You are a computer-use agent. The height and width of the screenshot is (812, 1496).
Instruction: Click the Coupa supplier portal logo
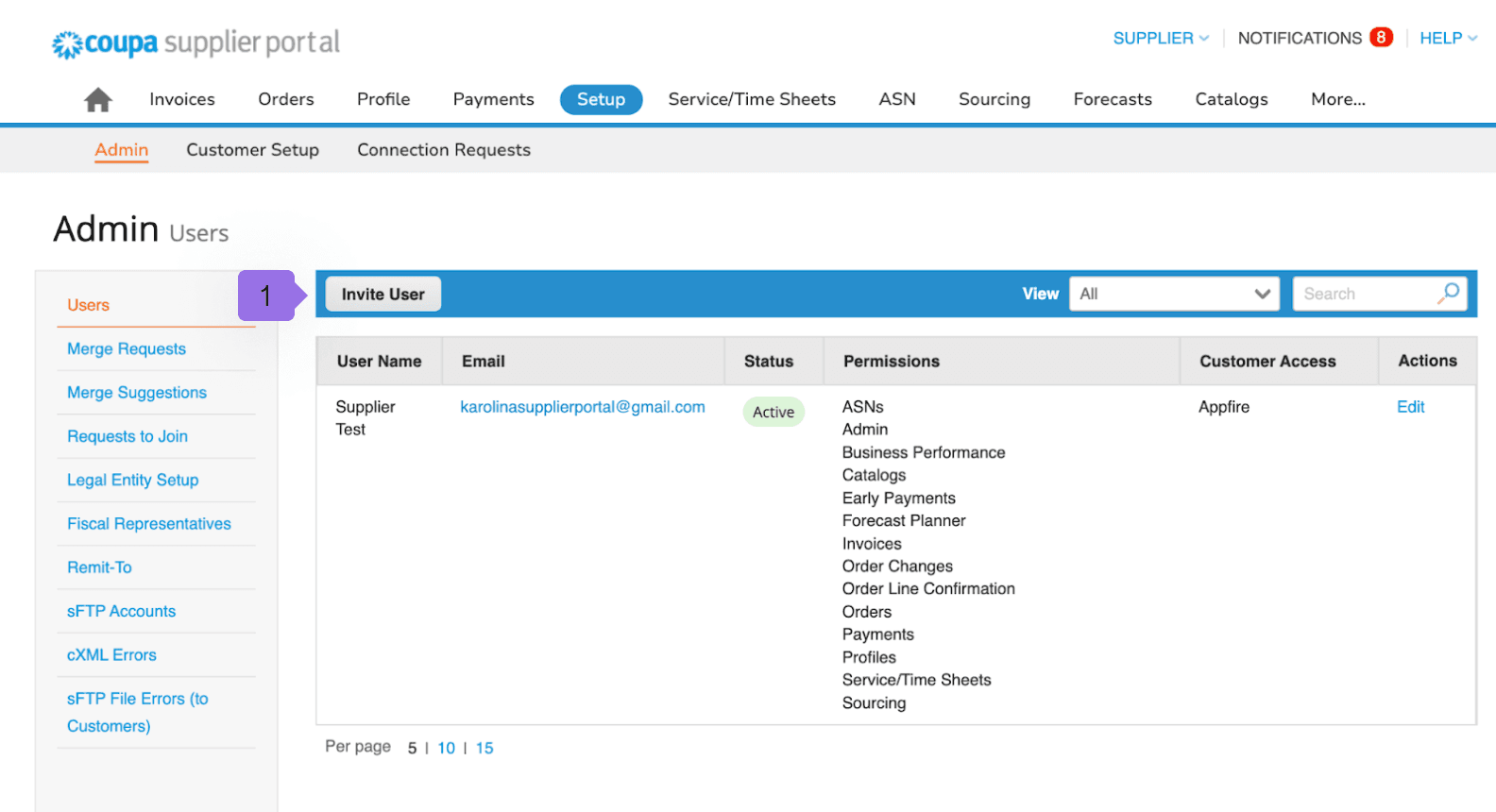pyautogui.click(x=195, y=43)
